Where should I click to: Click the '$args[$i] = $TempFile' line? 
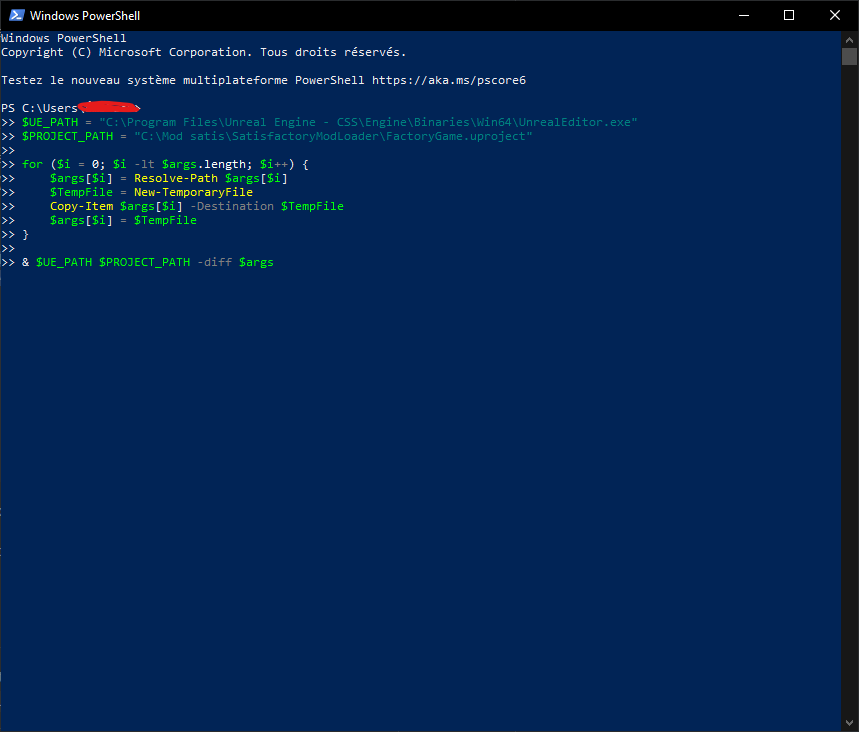tap(123, 220)
